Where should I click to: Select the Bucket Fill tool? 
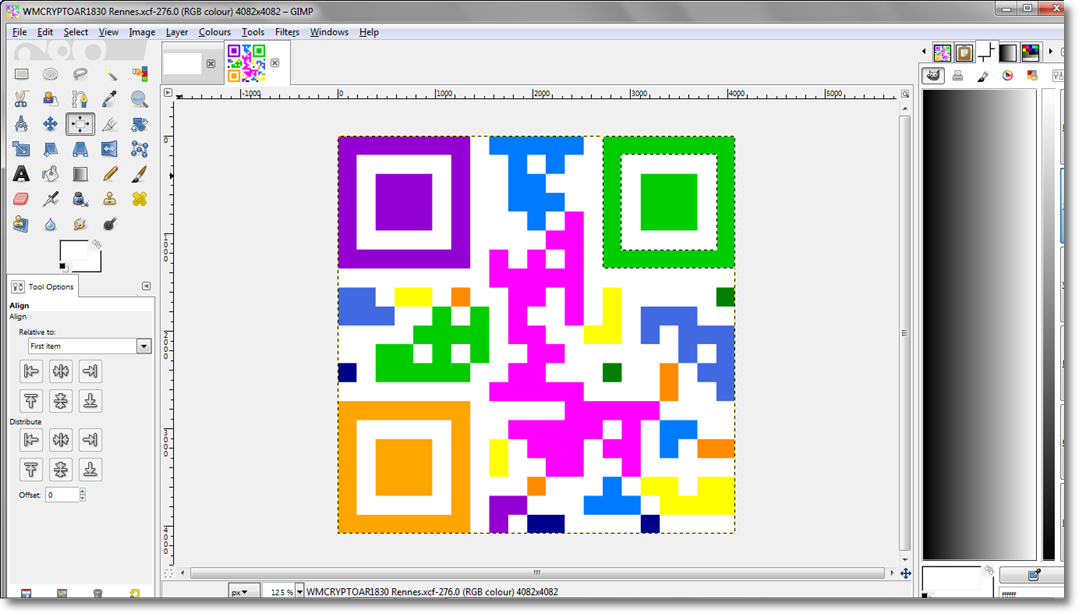coord(50,174)
